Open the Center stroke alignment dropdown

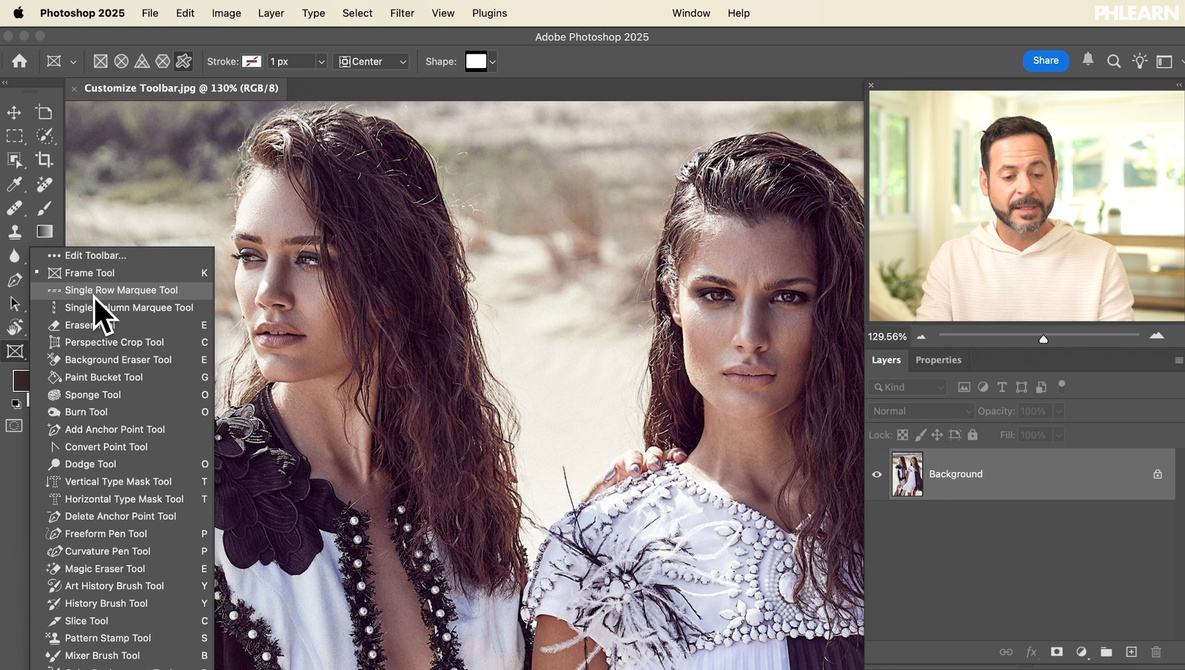(x=372, y=62)
